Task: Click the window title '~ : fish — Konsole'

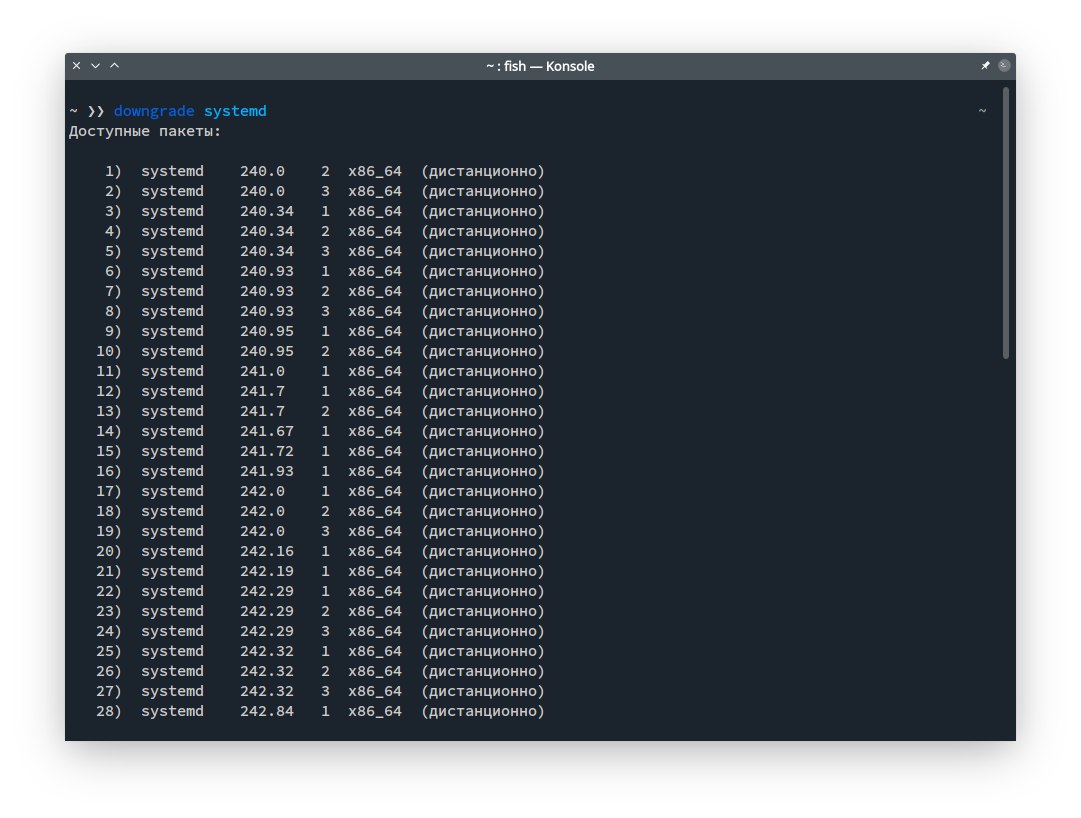Action: click(540, 66)
